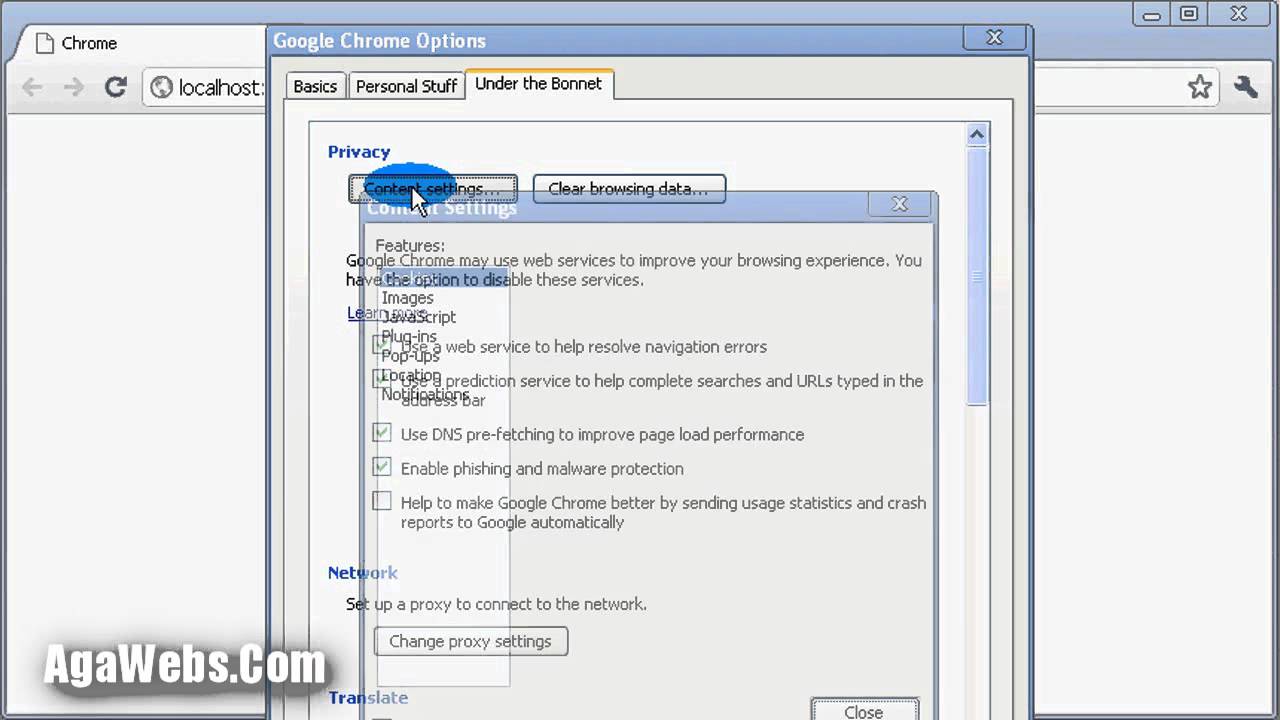Restore the Chrome browser window
Image resolution: width=1280 pixels, height=720 pixels.
tap(1188, 14)
